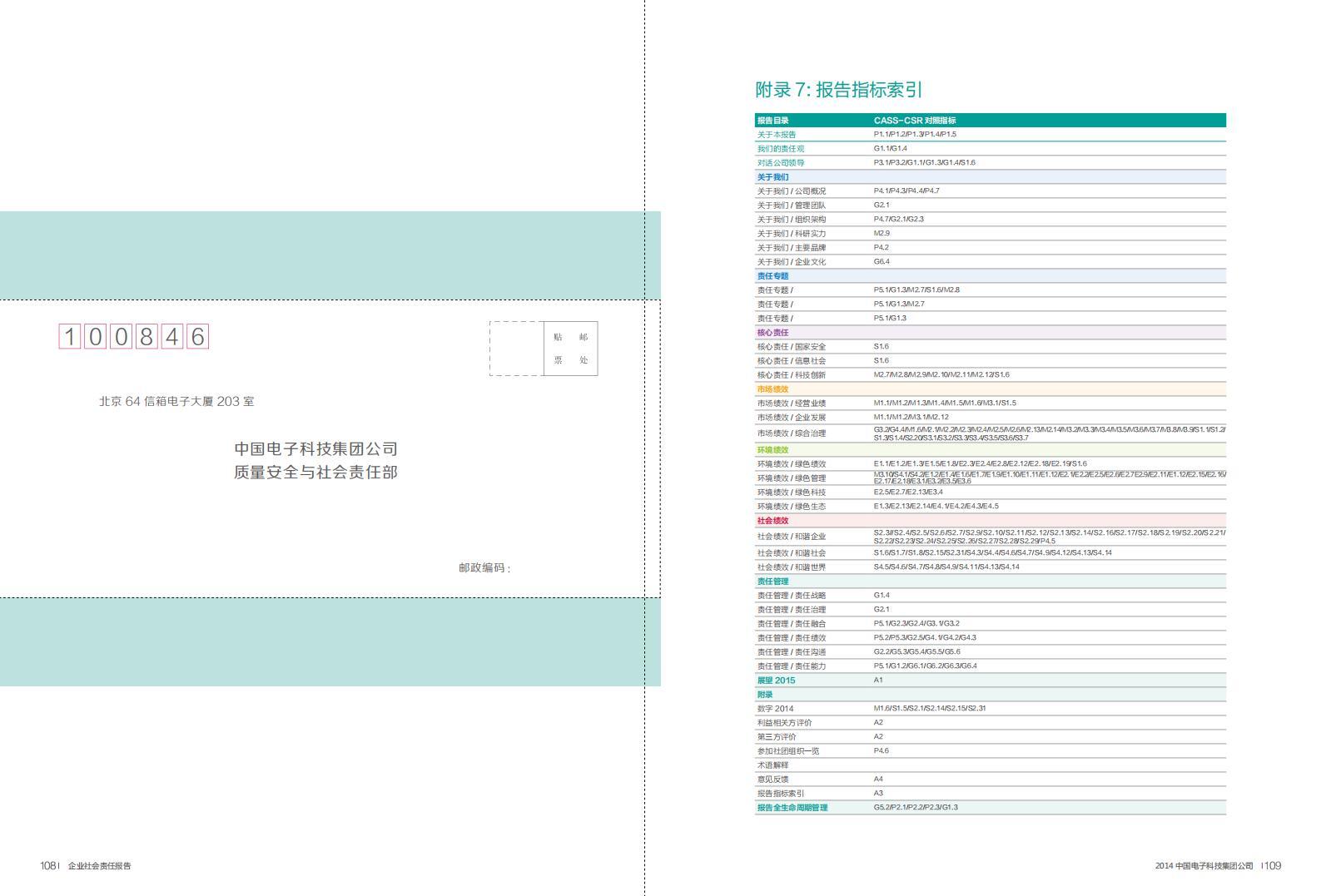Click the red "社会绩效" section header
Image resolution: width=1321 pixels, height=896 pixels.
pyautogui.click(x=991, y=521)
